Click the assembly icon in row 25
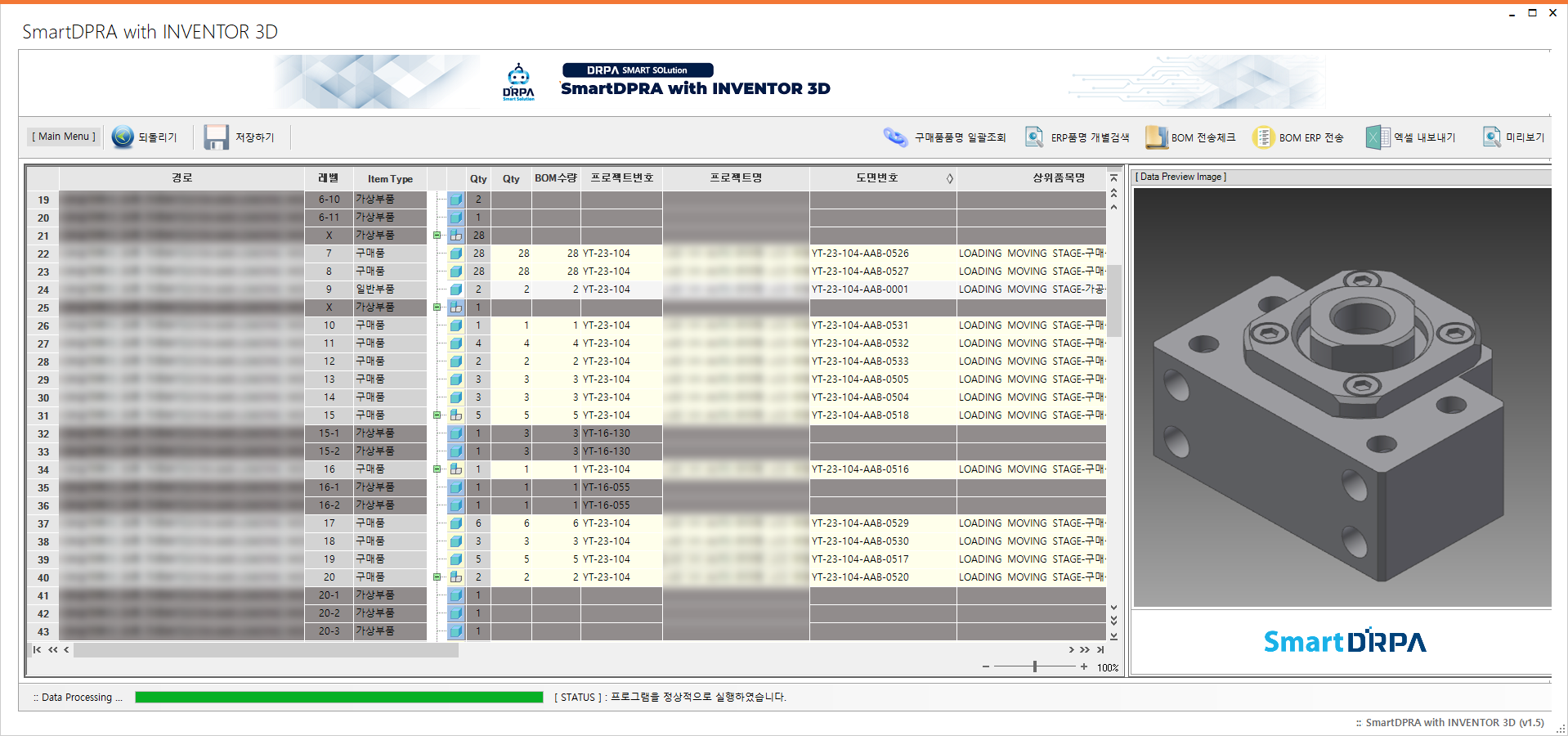The width and height of the screenshot is (1568, 736). (x=456, y=307)
